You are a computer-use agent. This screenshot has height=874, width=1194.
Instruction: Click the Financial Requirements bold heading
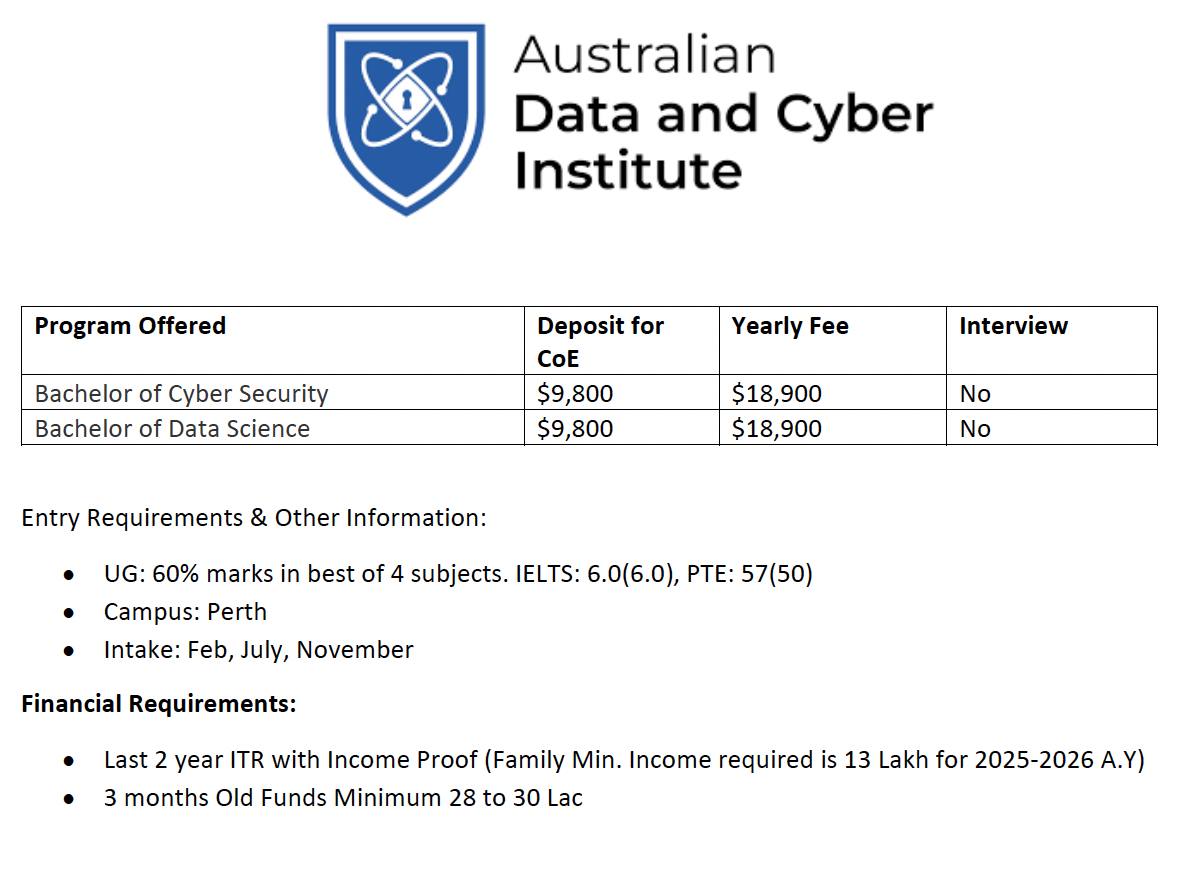[x=158, y=703]
